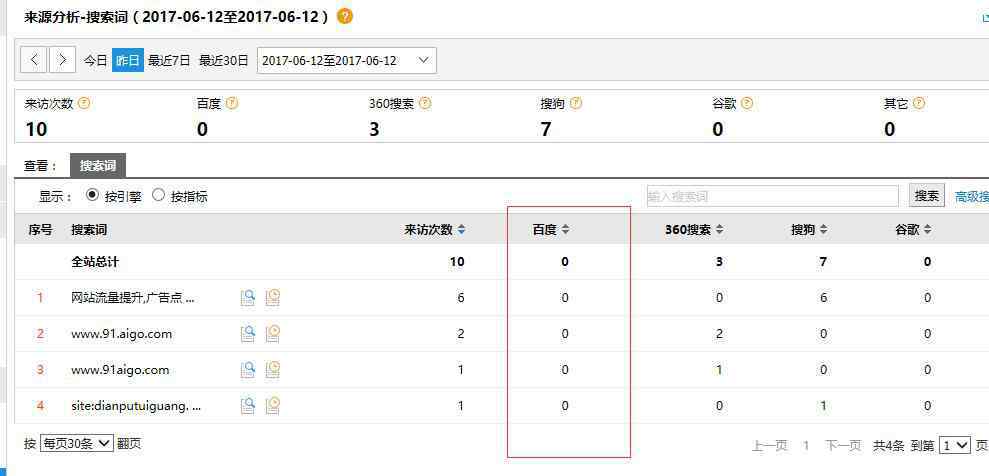Open search detail icon for 网站流量提升 row
This screenshot has width=989, height=476.
[x=248, y=298]
